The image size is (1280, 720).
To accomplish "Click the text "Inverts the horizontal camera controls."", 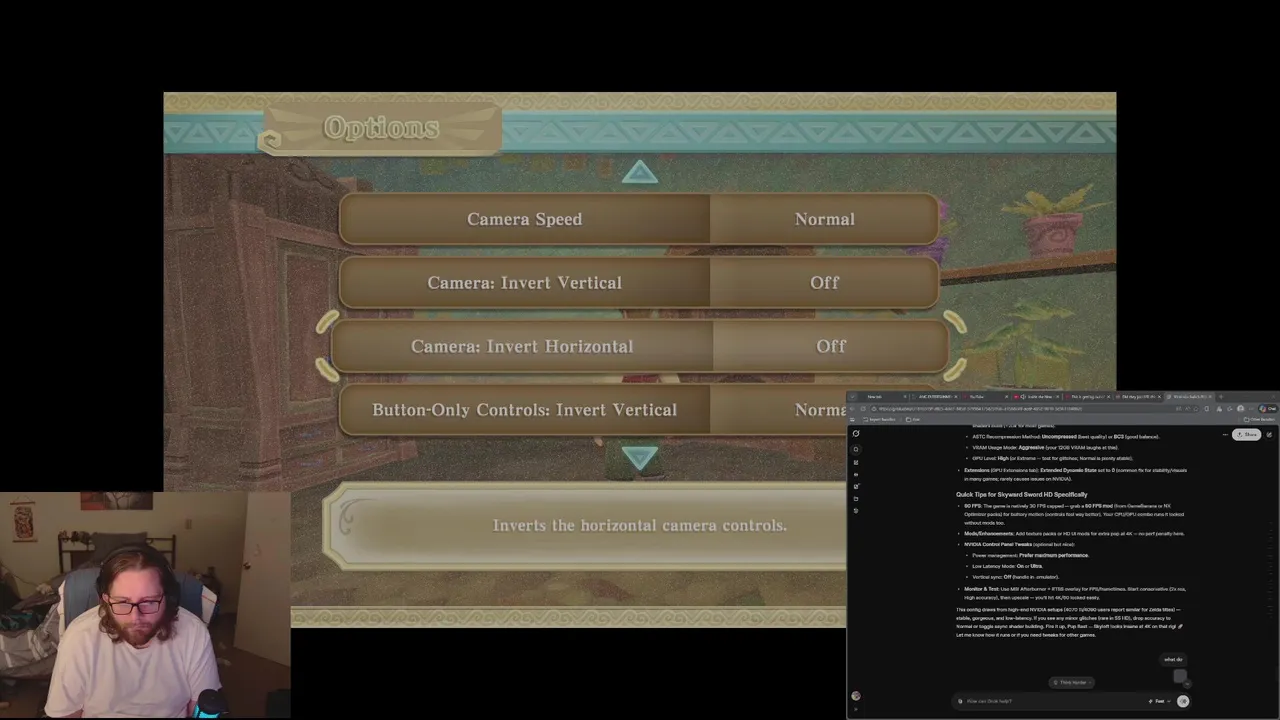I will 640,525.
